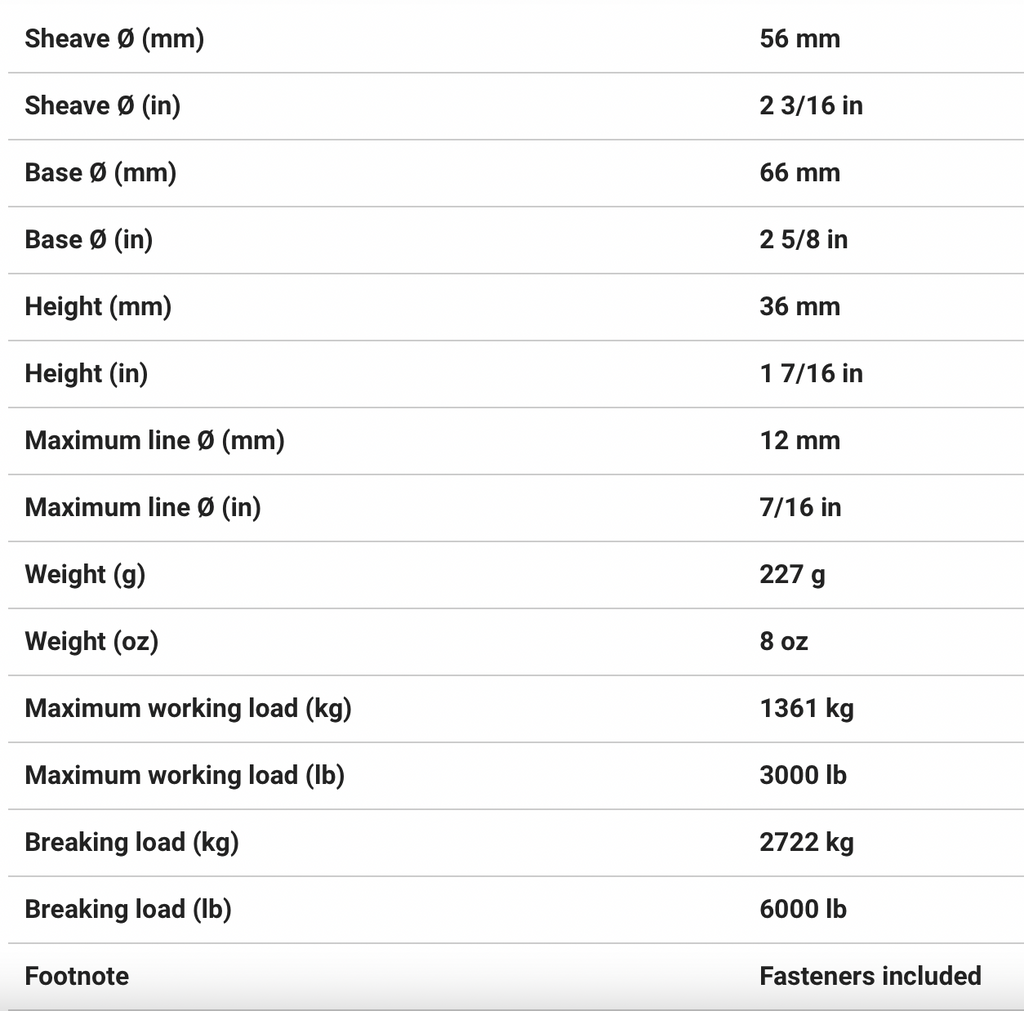This screenshot has width=1024, height=1011.
Task: Click the "Sheave Ø (mm)" row label
Action: pos(114,39)
